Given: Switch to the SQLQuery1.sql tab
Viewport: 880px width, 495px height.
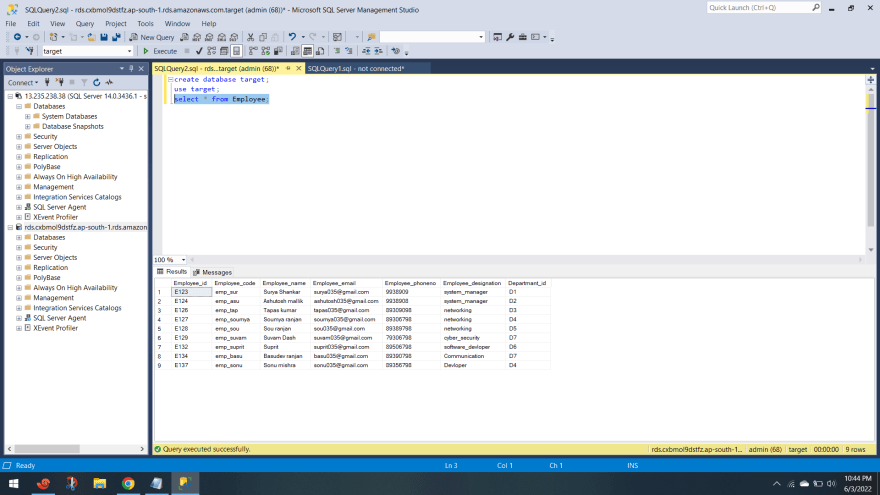Looking at the screenshot, I should 356,68.
